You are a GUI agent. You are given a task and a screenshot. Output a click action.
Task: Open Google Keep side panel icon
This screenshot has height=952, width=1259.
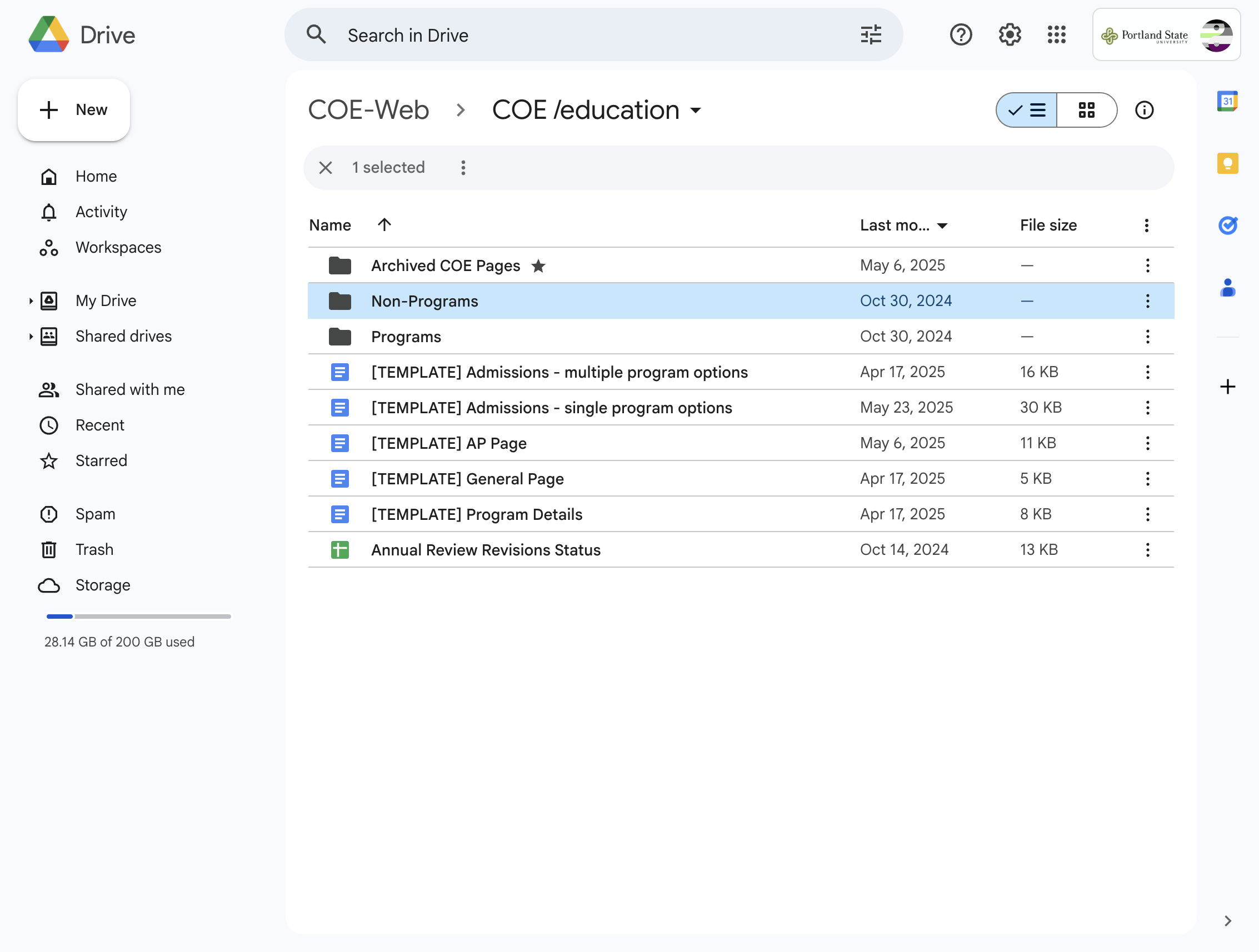point(1228,163)
